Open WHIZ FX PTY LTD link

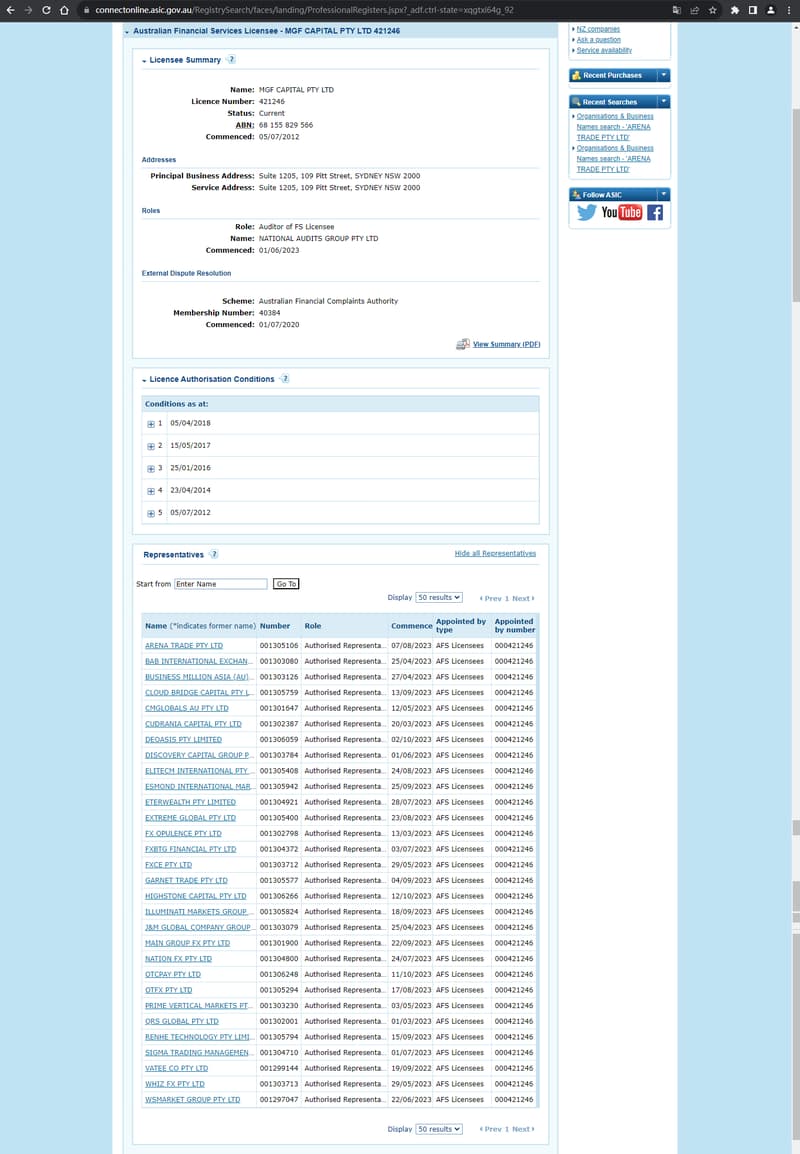click(175, 1083)
